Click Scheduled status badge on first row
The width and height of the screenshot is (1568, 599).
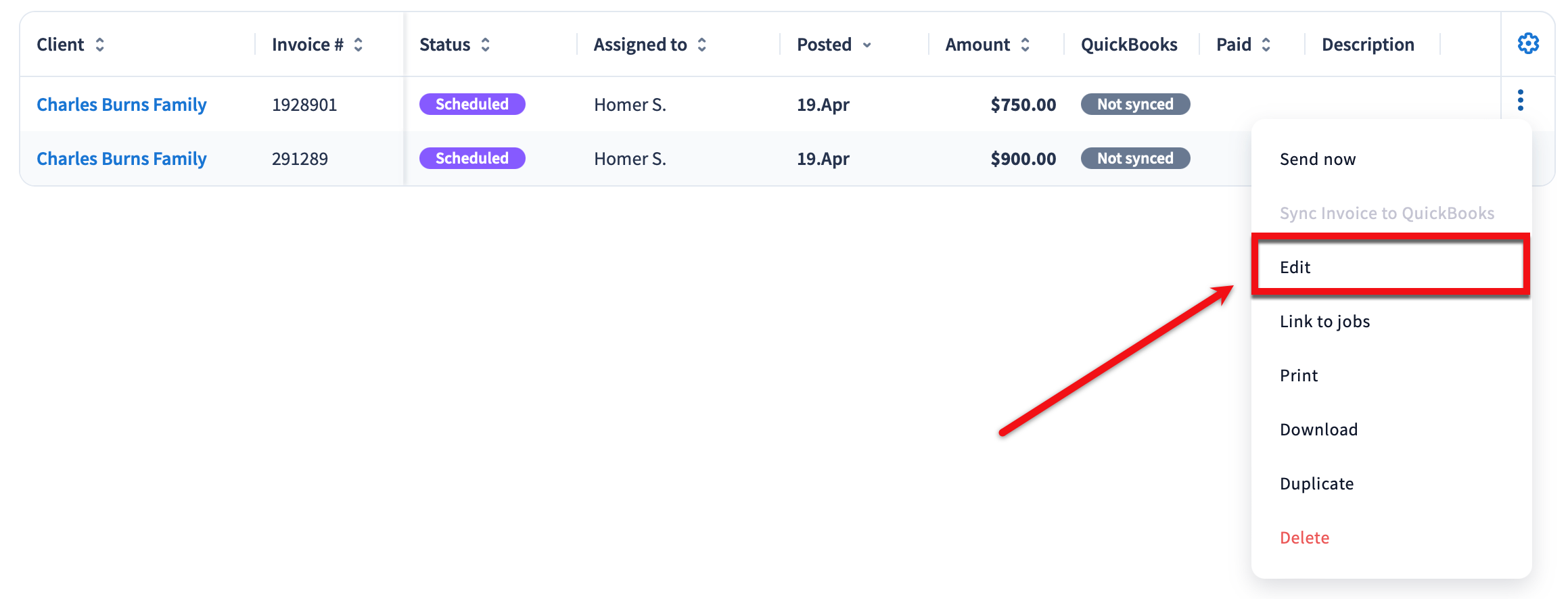(472, 104)
